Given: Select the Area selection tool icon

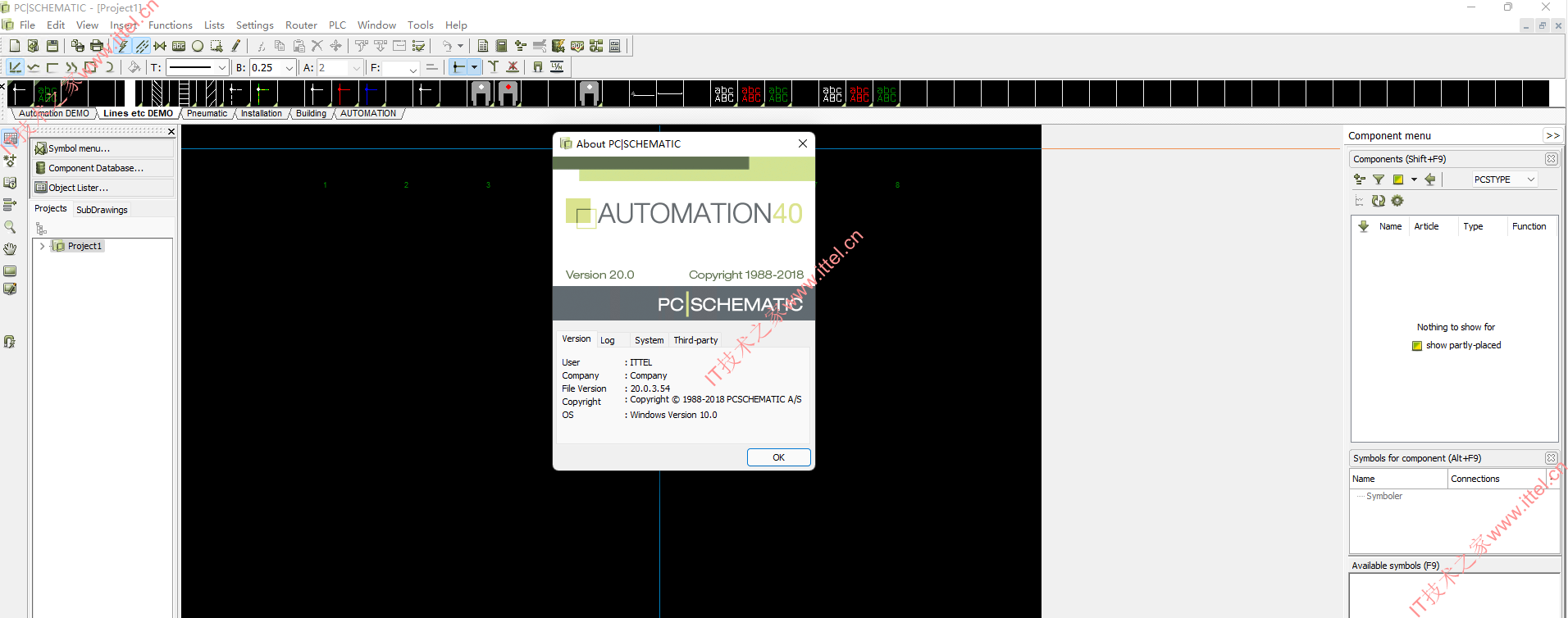Looking at the screenshot, I should point(217,46).
